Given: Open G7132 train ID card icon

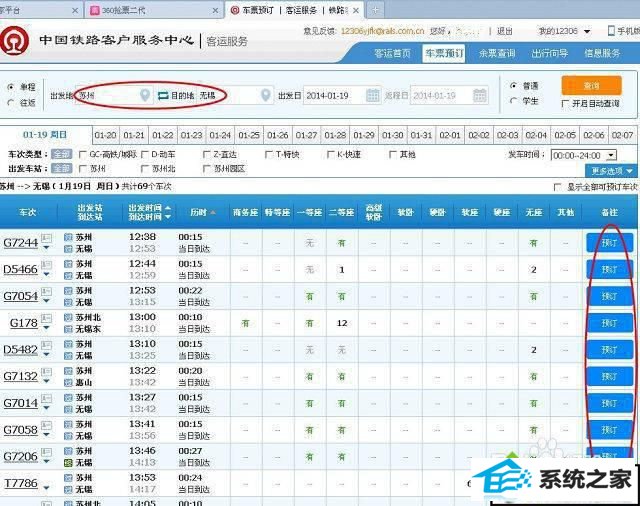Looking at the screenshot, I should [x=47, y=372].
